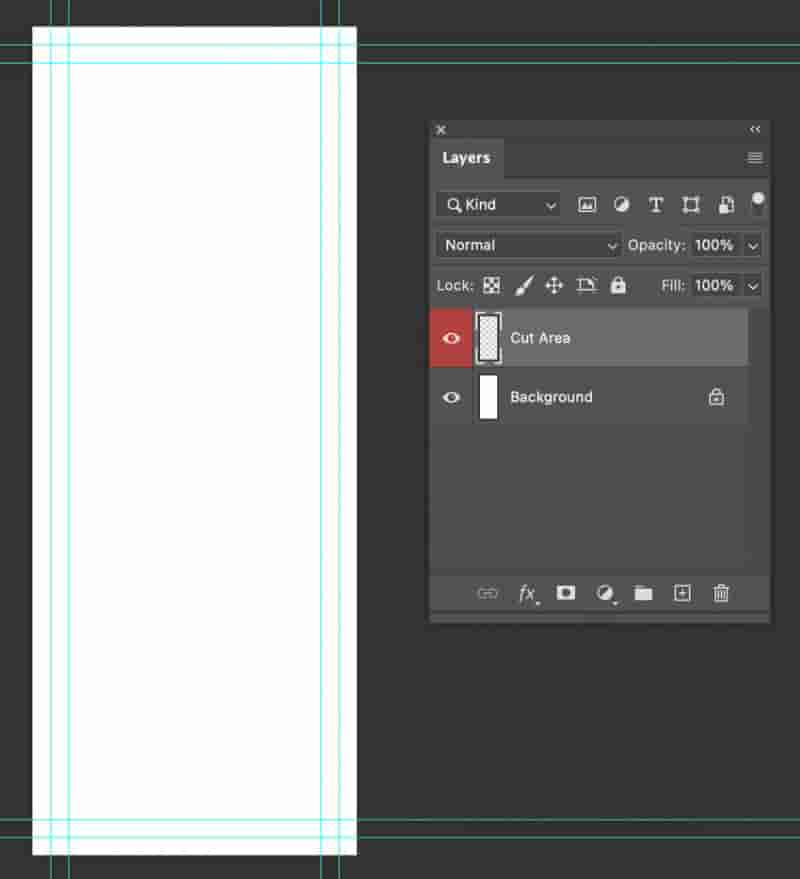This screenshot has width=800, height=879.
Task: Filter for adjustment layers icon
Action: point(621,205)
